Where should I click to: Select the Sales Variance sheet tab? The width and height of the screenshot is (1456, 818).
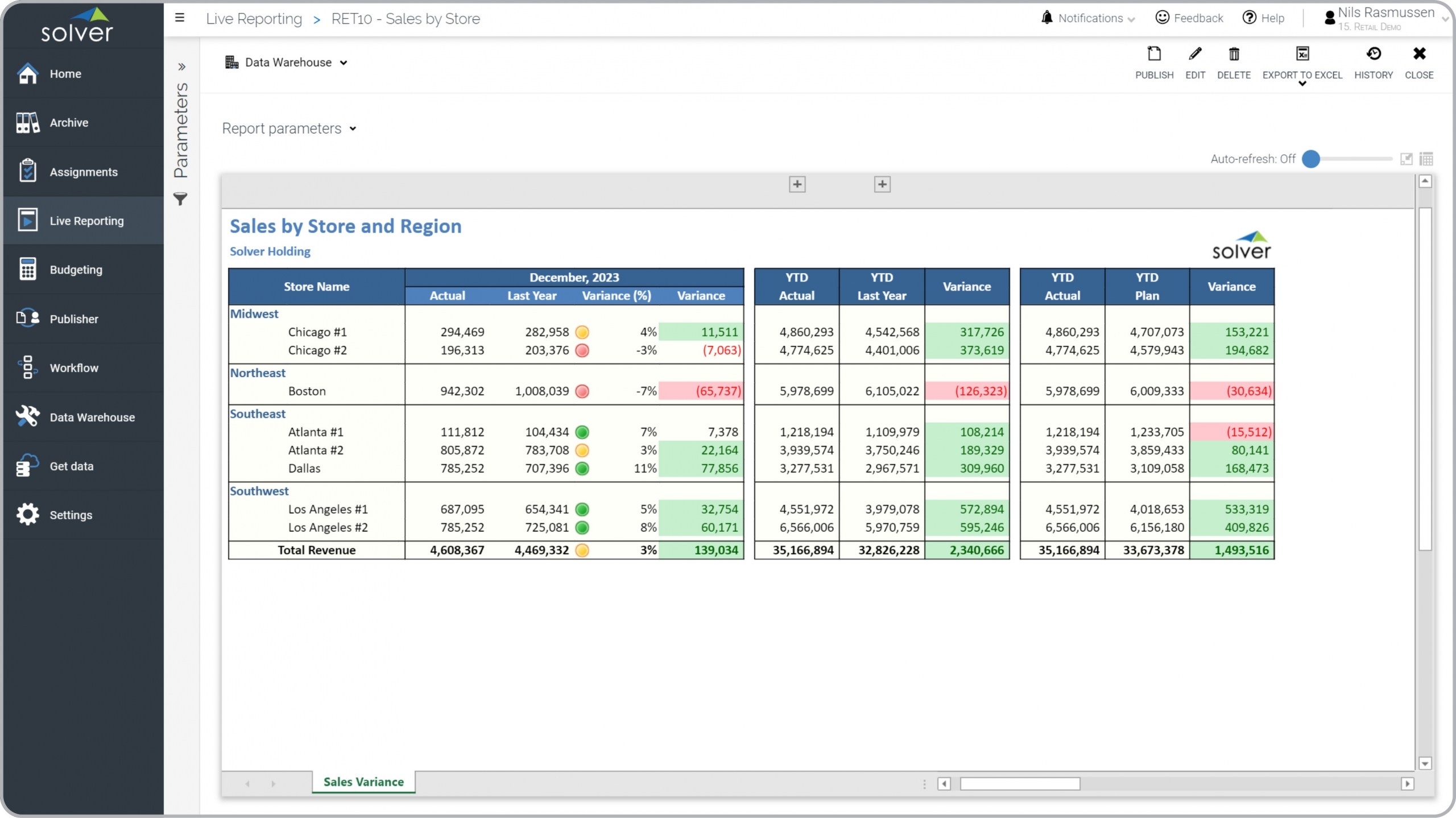(363, 782)
